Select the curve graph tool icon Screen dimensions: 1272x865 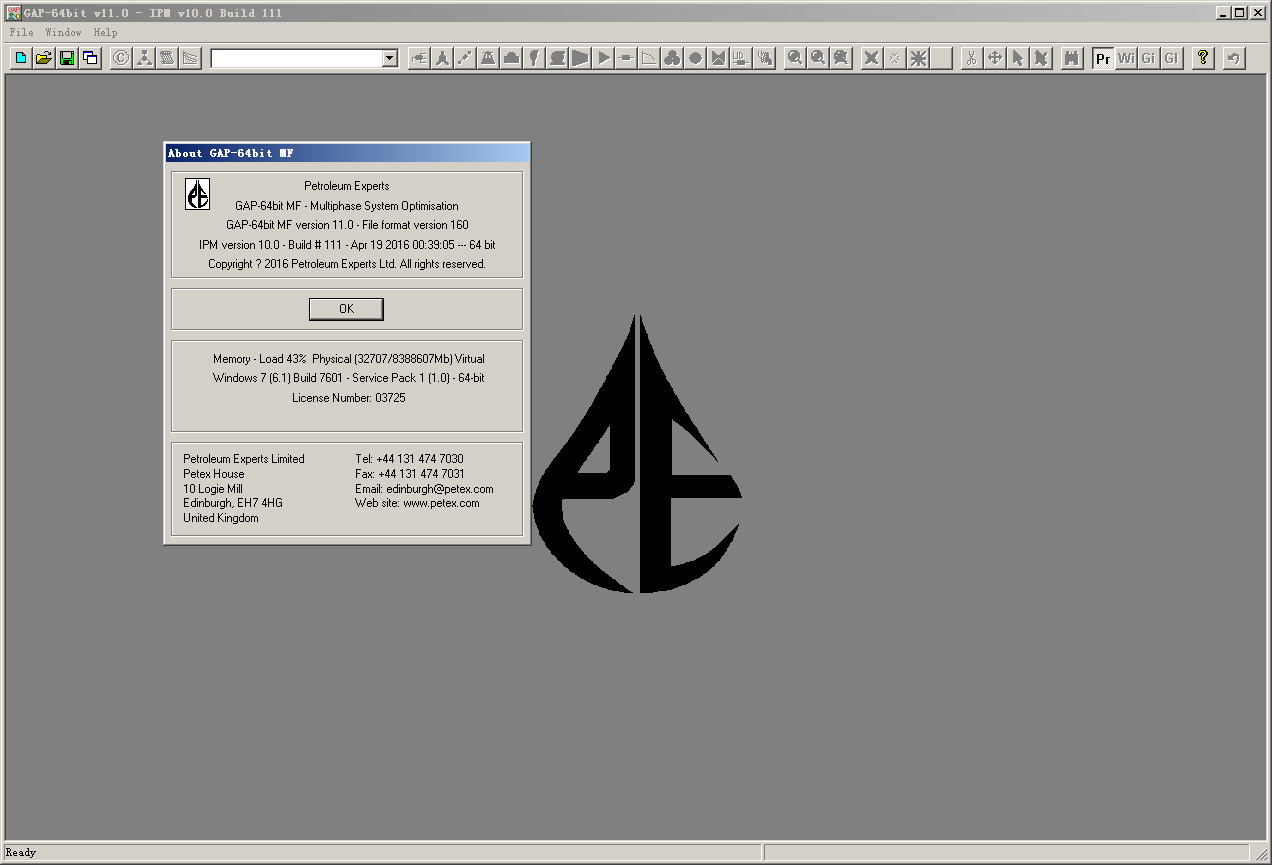point(649,58)
